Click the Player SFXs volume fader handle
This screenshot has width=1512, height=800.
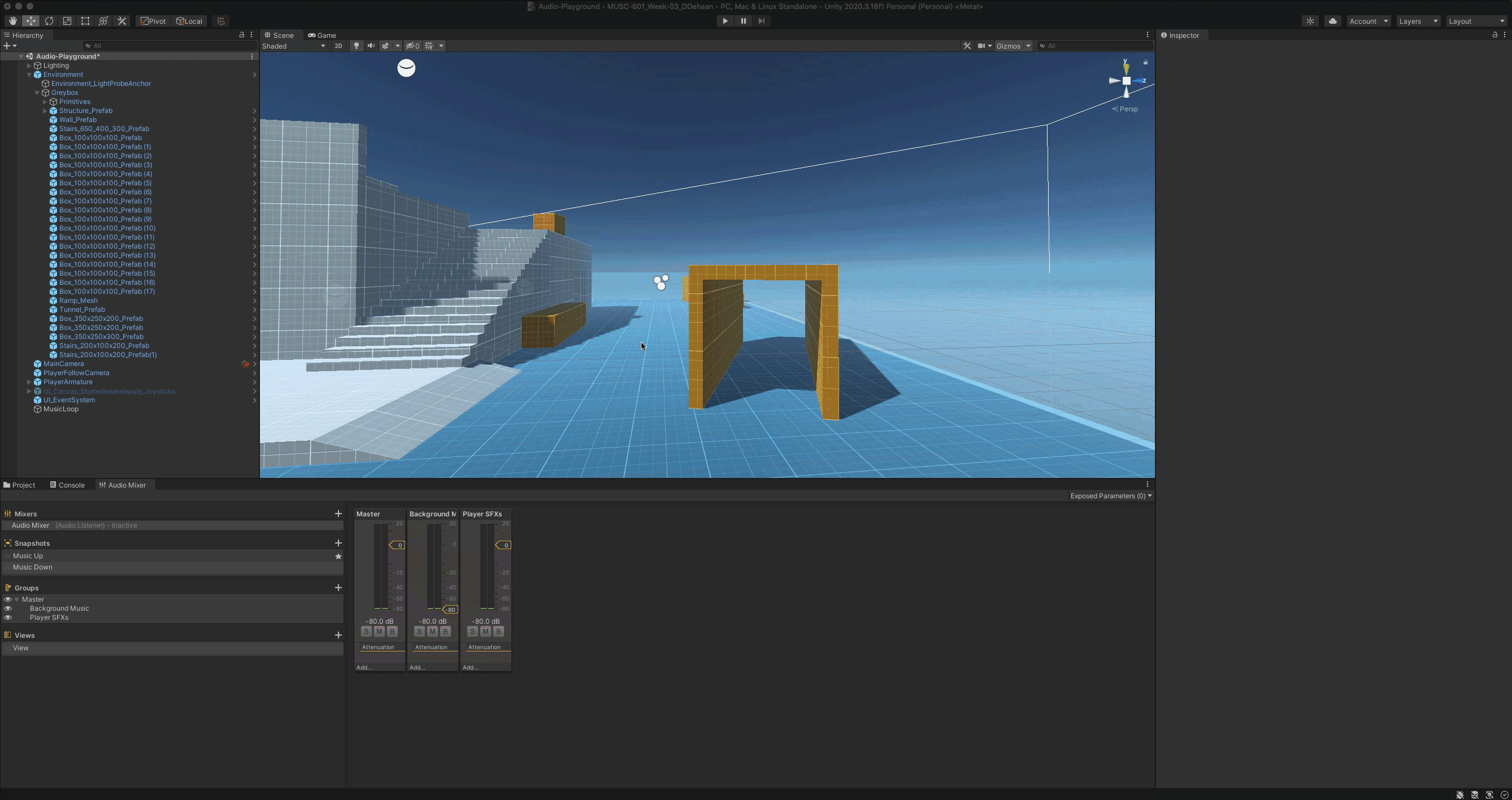pos(503,545)
